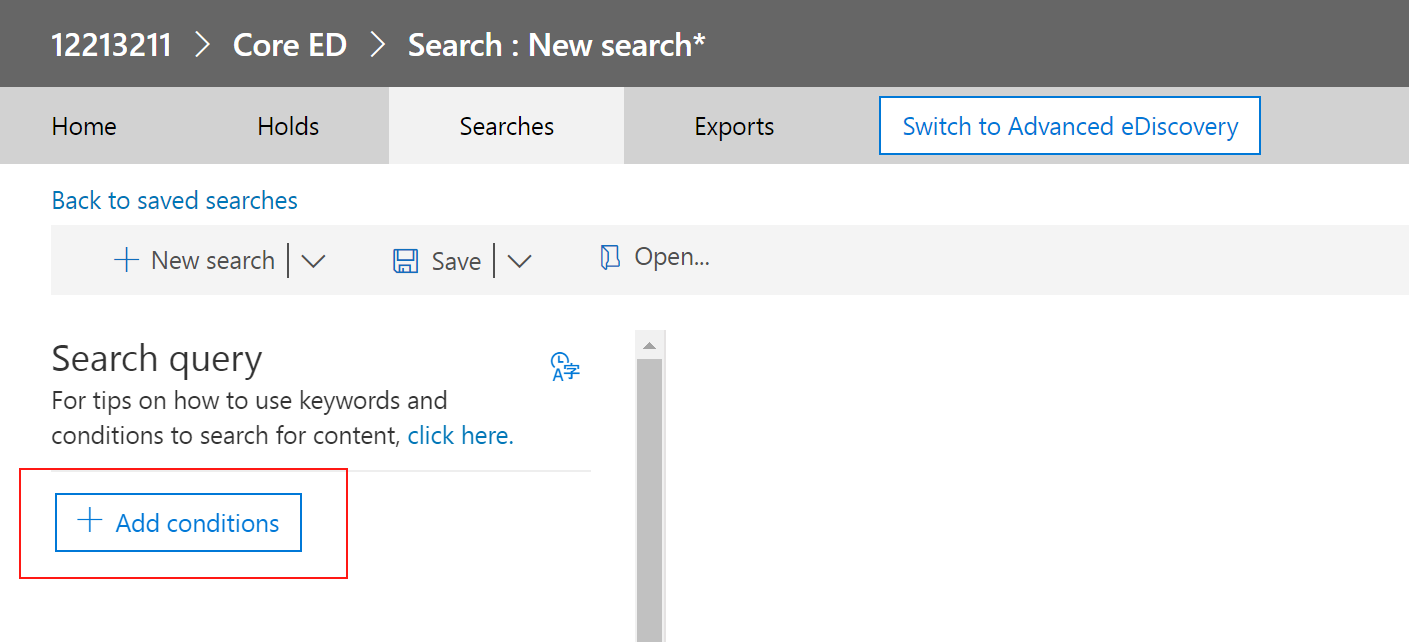Switch to the Holds tab

click(287, 125)
